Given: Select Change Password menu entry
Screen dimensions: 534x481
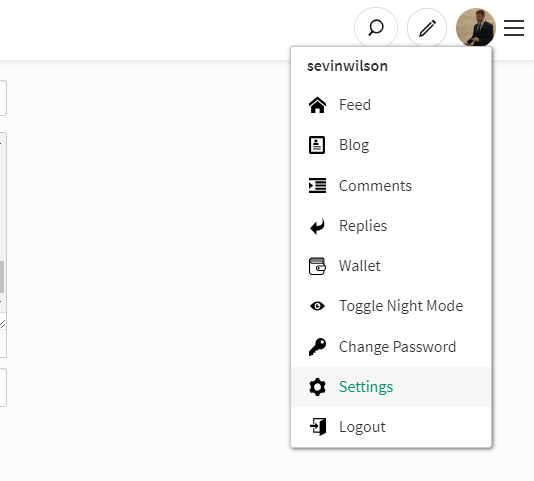Looking at the screenshot, I should click(x=391, y=347).
